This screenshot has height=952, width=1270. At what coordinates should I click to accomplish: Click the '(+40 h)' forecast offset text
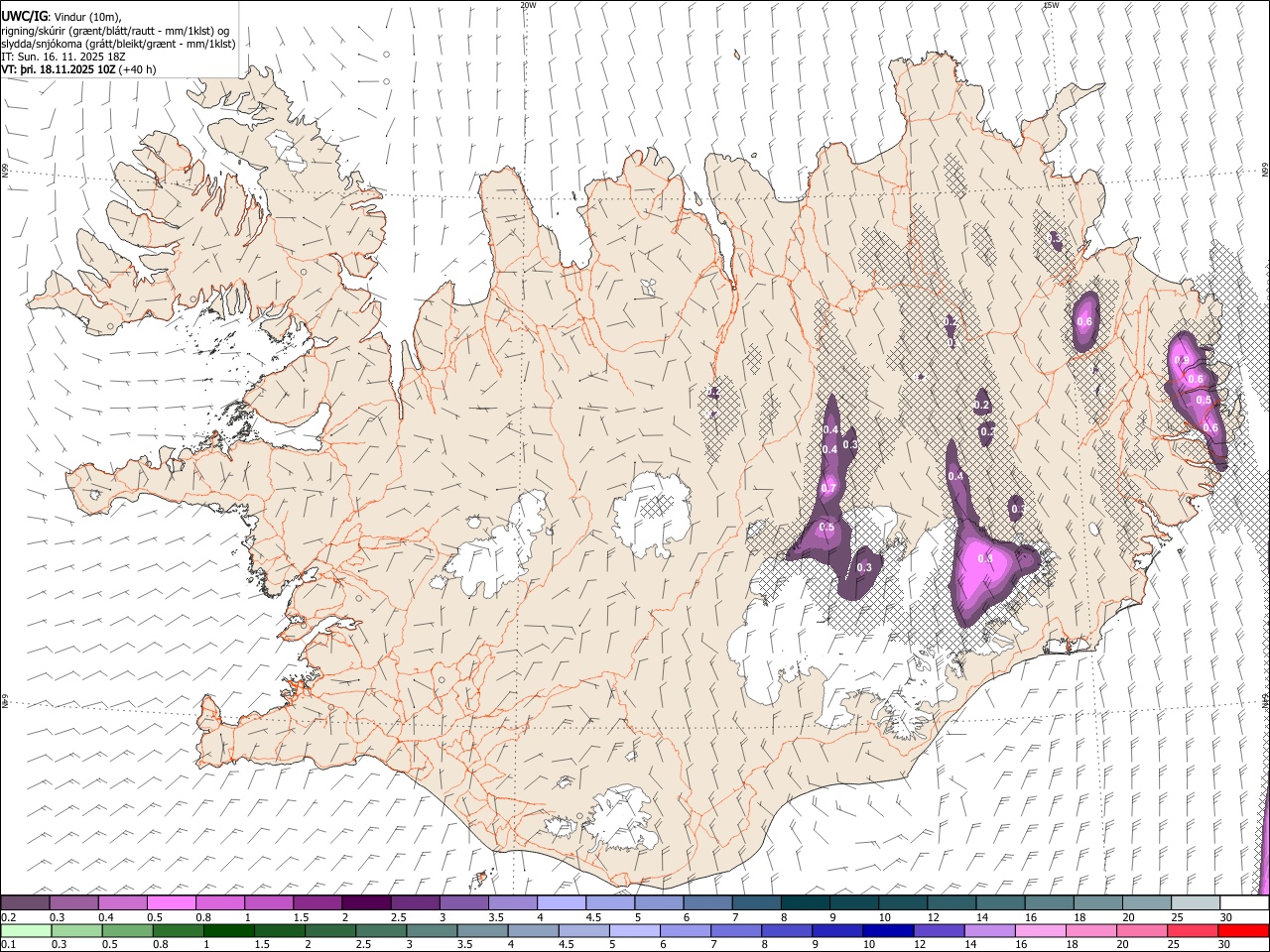pyautogui.click(x=137, y=70)
